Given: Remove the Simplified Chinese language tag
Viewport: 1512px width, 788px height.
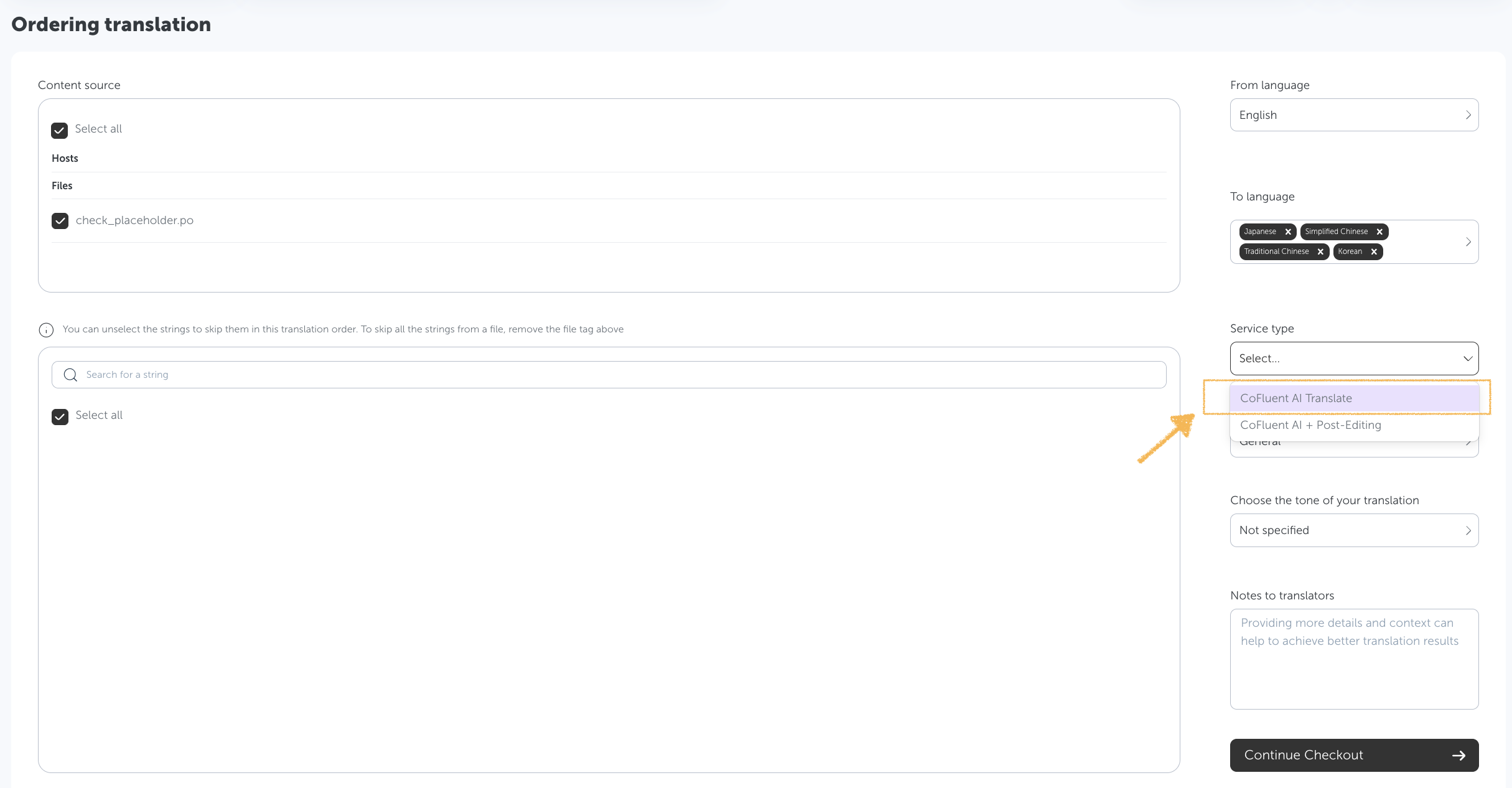Looking at the screenshot, I should (x=1379, y=232).
